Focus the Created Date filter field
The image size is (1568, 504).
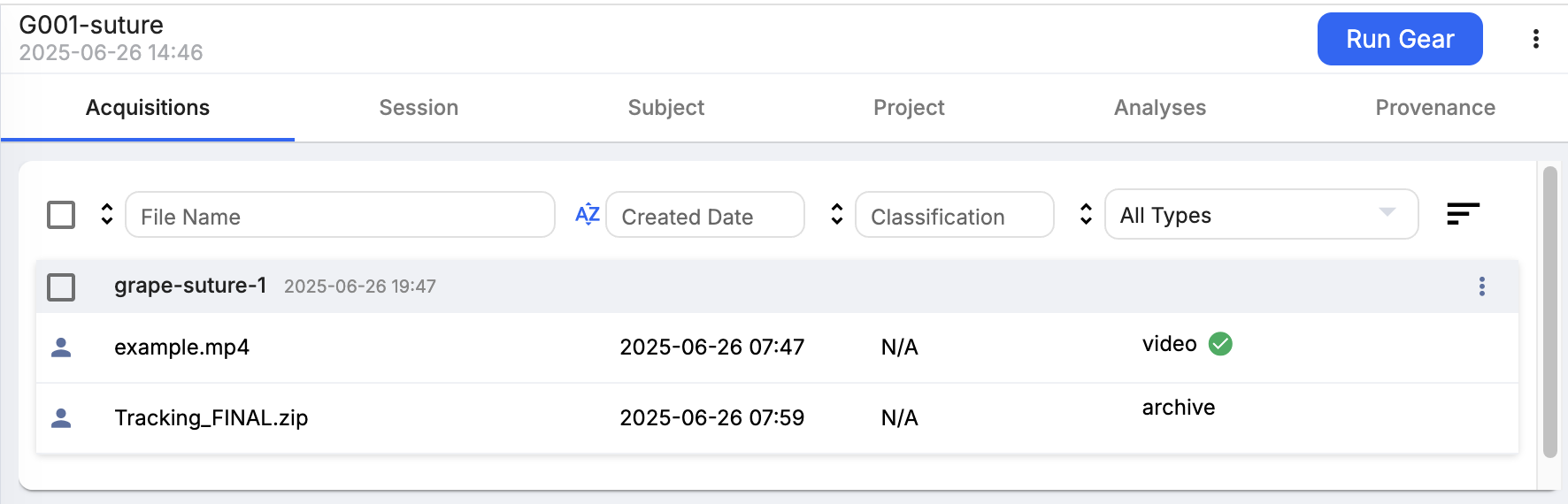click(x=705, y=215)
